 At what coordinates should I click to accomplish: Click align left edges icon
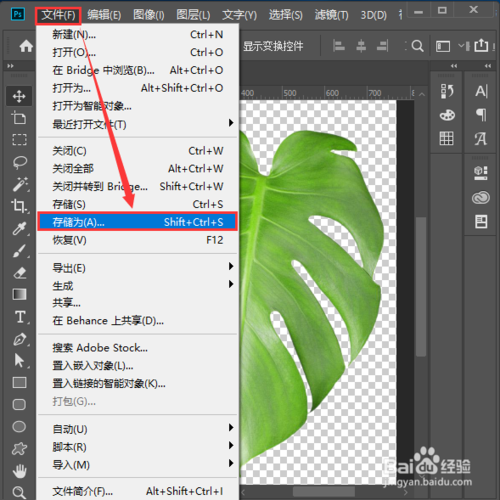(x=339, y=46)
